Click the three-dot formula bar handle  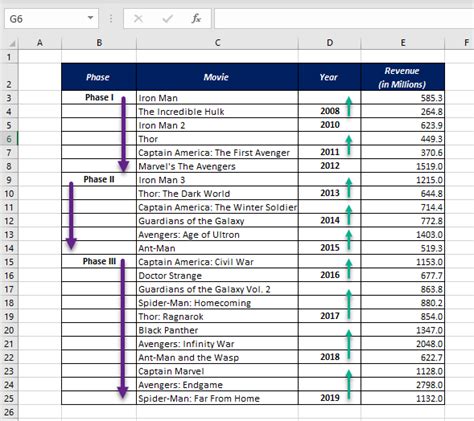pos(111,19)
